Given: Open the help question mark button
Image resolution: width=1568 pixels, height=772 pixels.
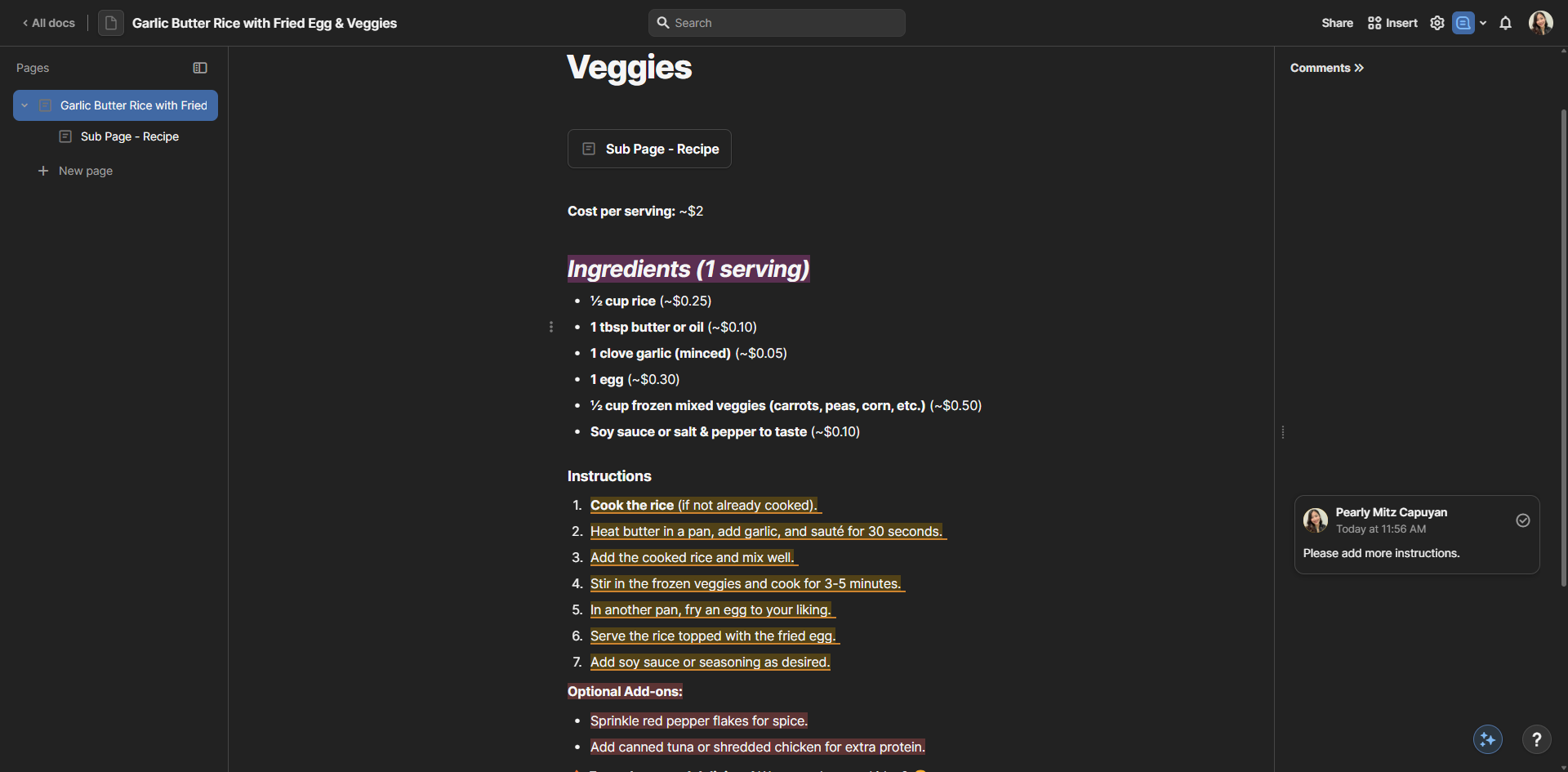Looking at the screenshot, I should pyautogui.click(x=1536, y=739).
